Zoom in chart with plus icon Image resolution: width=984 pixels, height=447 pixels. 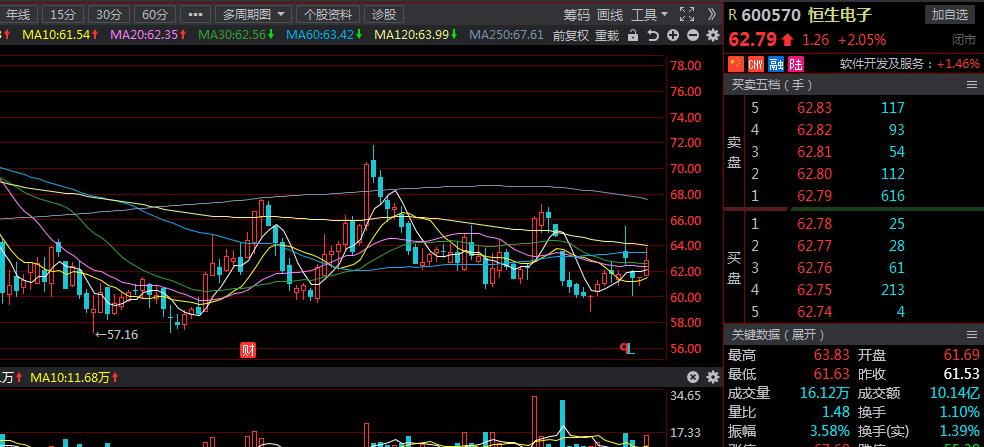673,35
